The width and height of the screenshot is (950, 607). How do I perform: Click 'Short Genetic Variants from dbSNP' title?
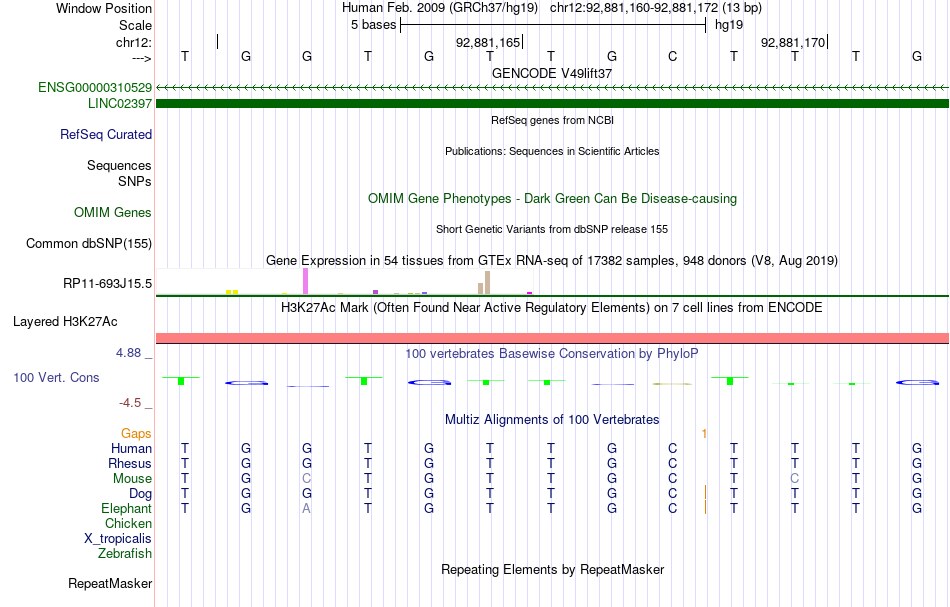point(552,229)
